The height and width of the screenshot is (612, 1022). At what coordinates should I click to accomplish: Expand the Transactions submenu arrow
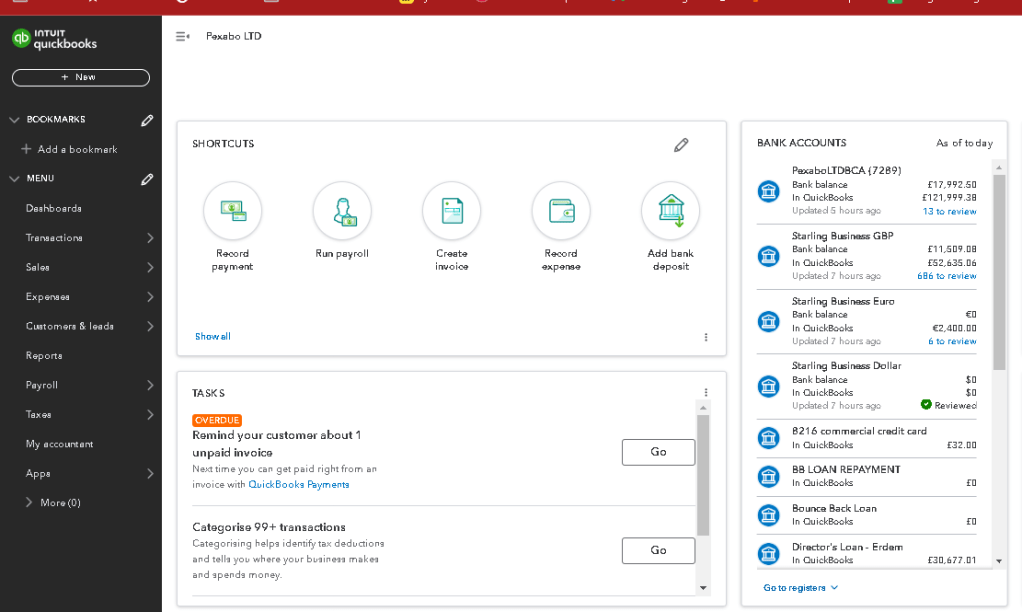150,238
